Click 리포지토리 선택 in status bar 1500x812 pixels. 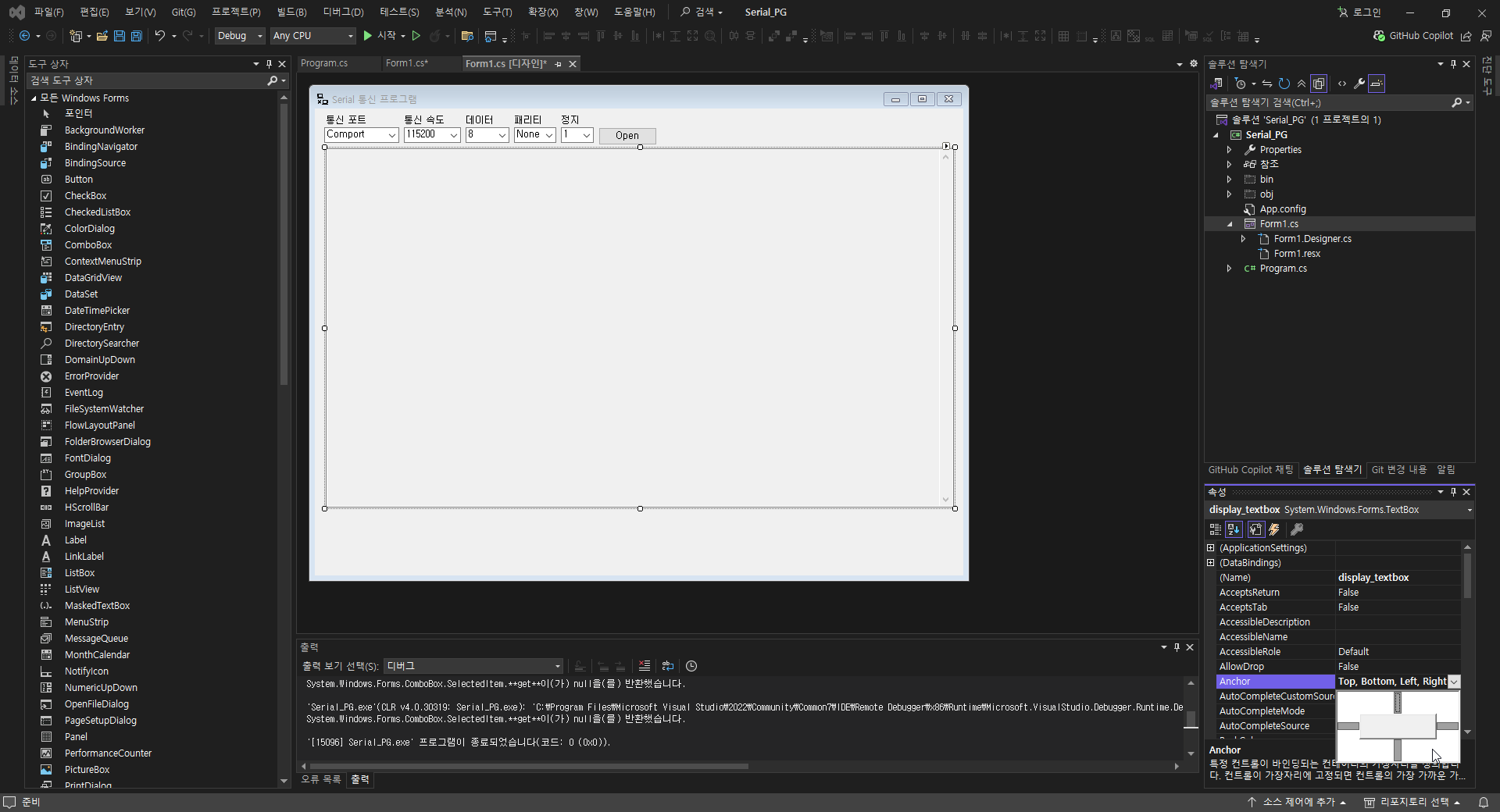(1412, 803)
